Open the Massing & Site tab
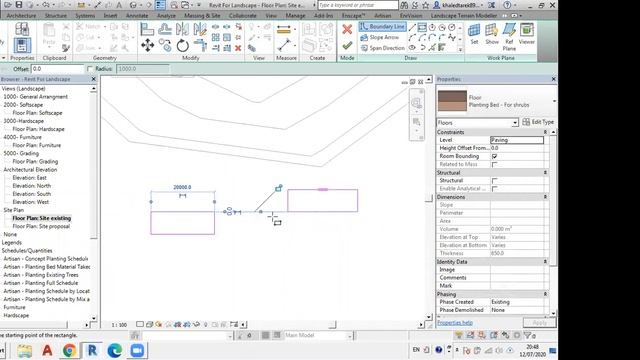 (x=202, y=16)
